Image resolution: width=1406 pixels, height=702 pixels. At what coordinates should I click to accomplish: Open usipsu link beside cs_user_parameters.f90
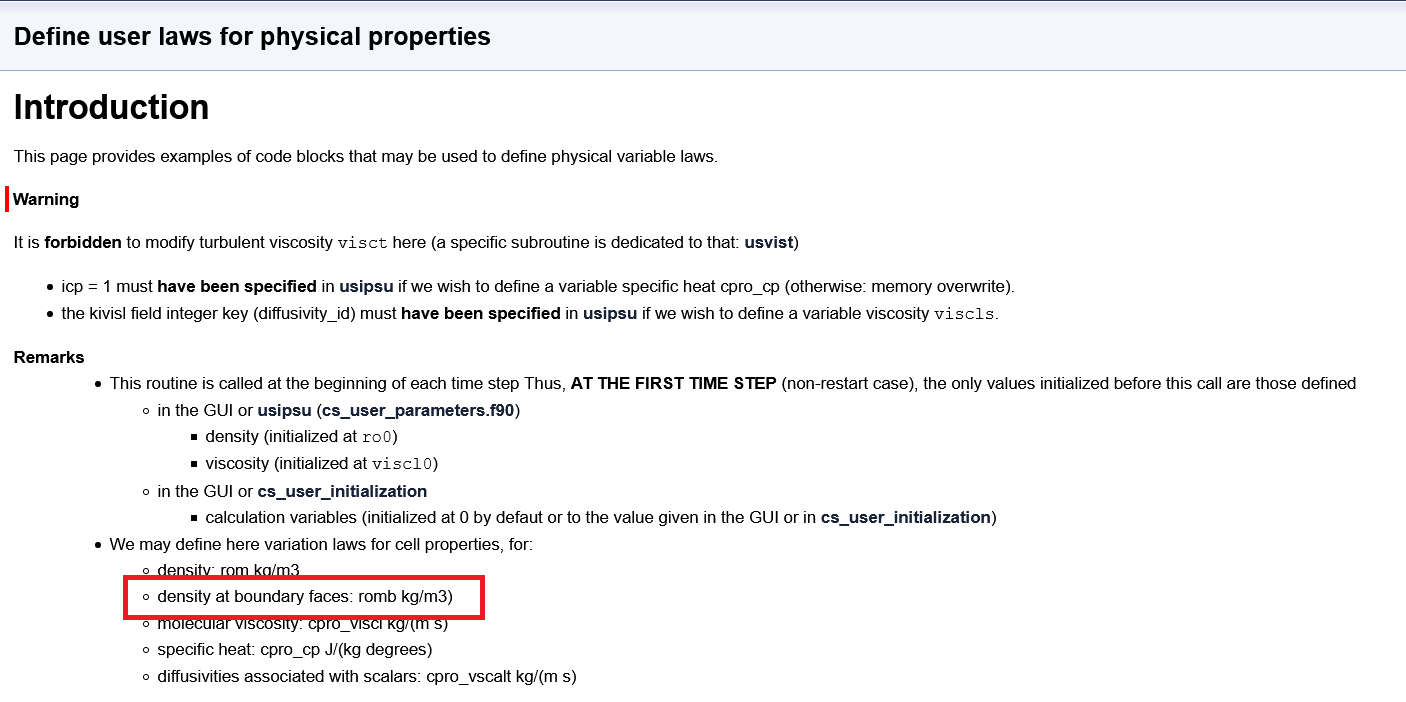click(284, 410)
